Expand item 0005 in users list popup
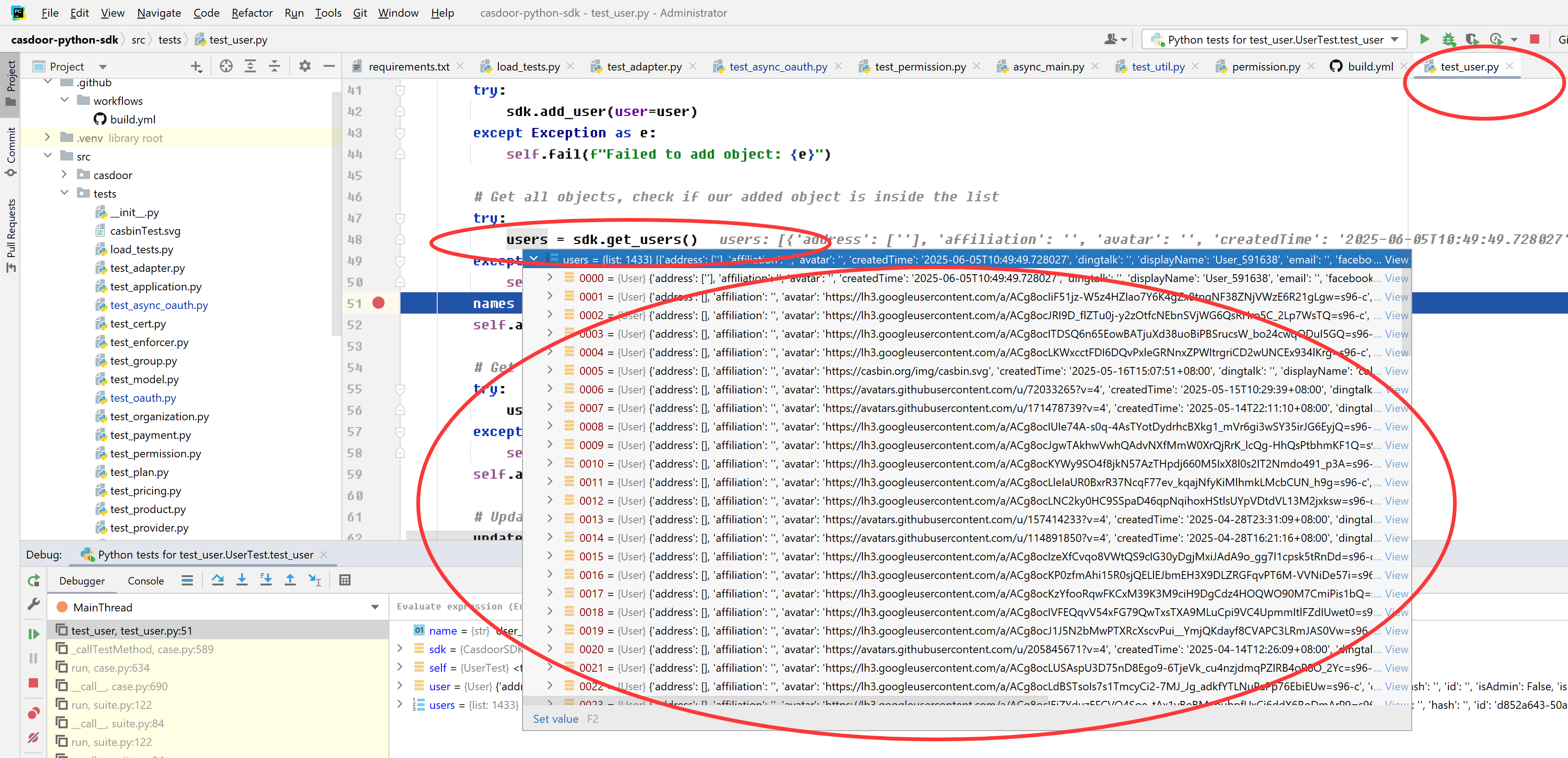The width and height of the screenshot is (1568, 758). click(x=550, y=370)
